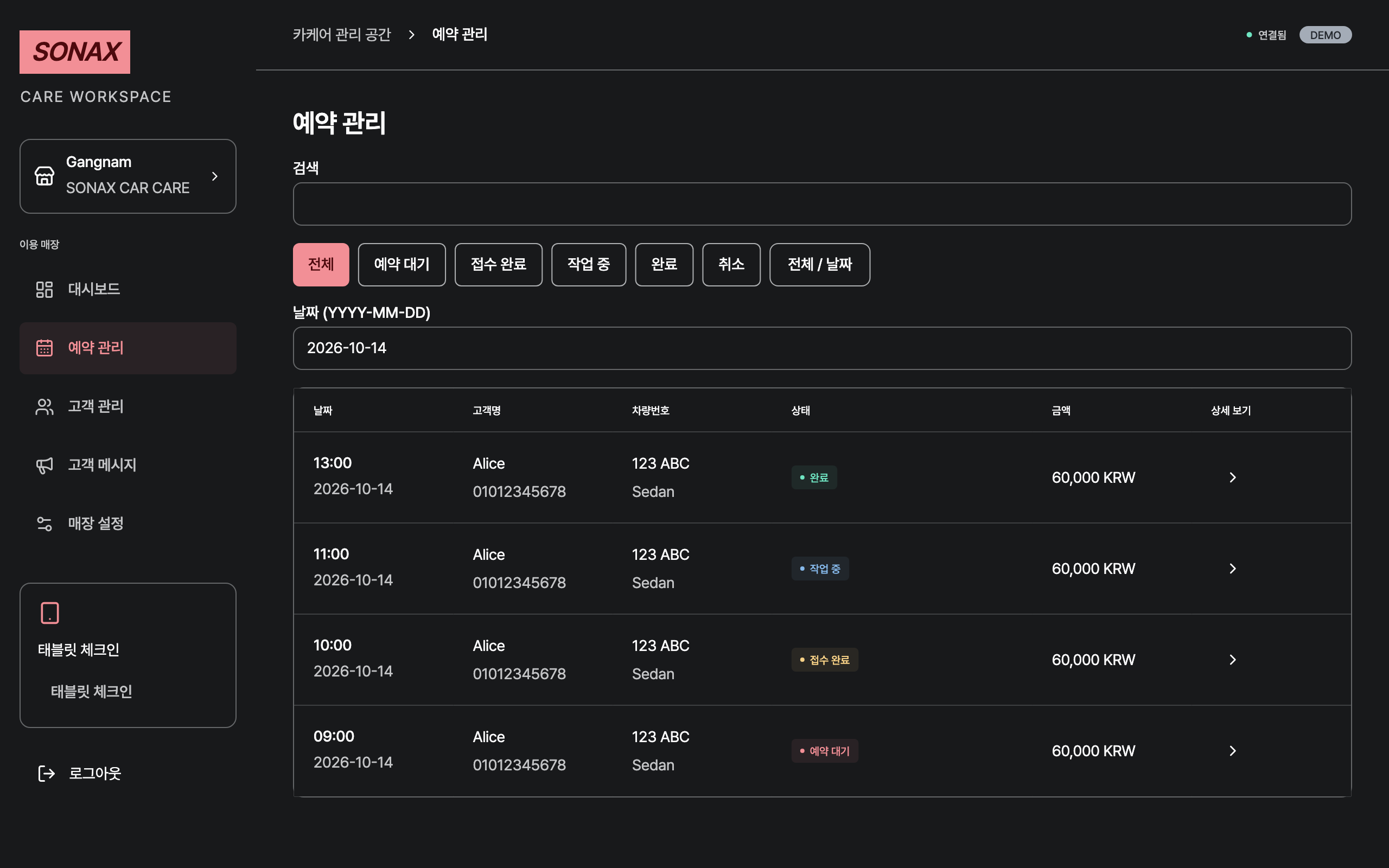Open details chevron for the 11:00 reservation
The width and height of the screenshot is (1389, 868).
pyautogui.click(x=1232, y=569)
